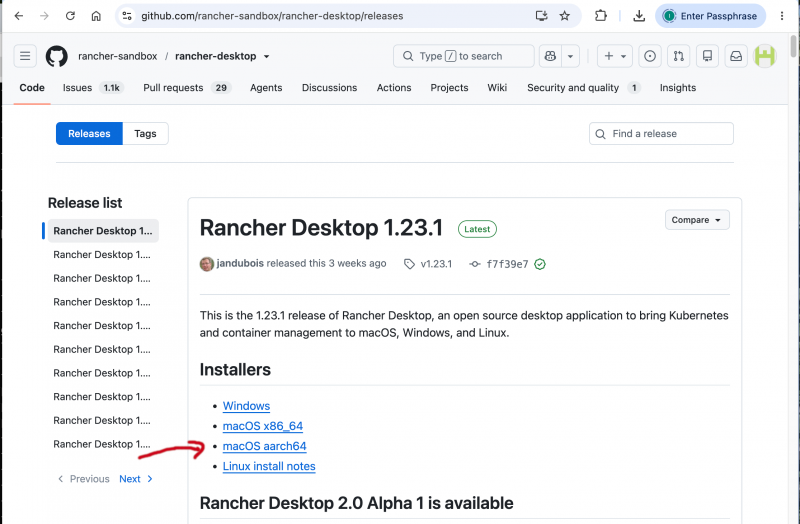Screen dimensions: 800x524
Task: Open the GitHub pull requests icon
Action: tap(679, 56)
